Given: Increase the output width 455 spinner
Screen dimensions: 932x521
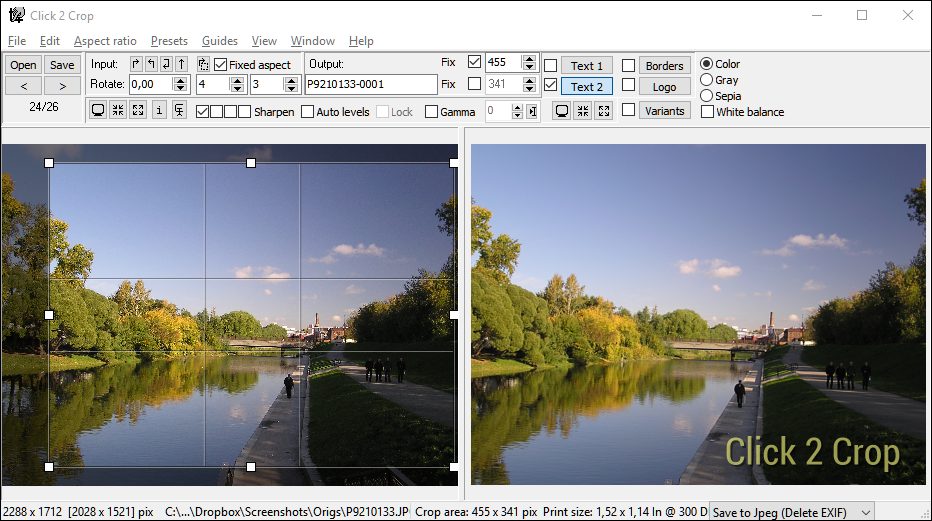Looking at the screenshot, I should point(531,58).
